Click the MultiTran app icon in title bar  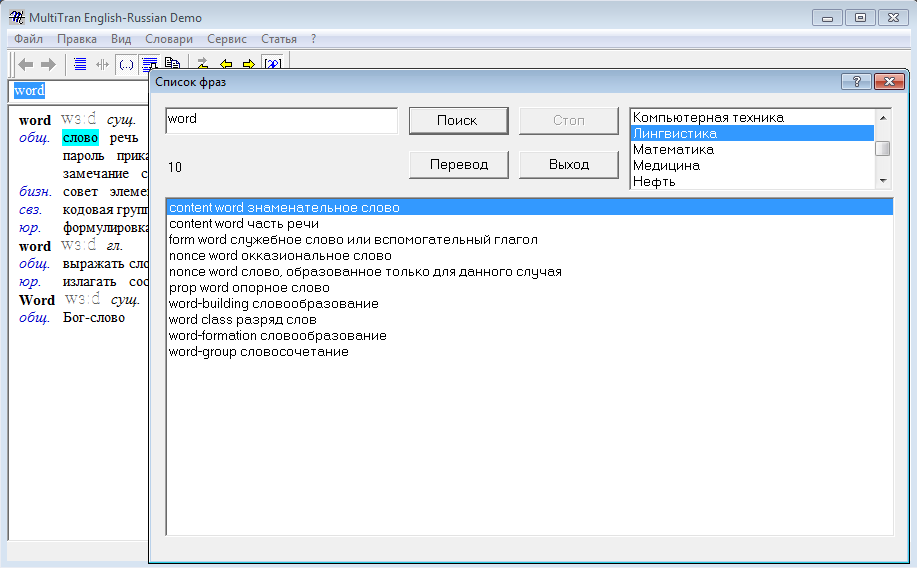pos(16,18)
